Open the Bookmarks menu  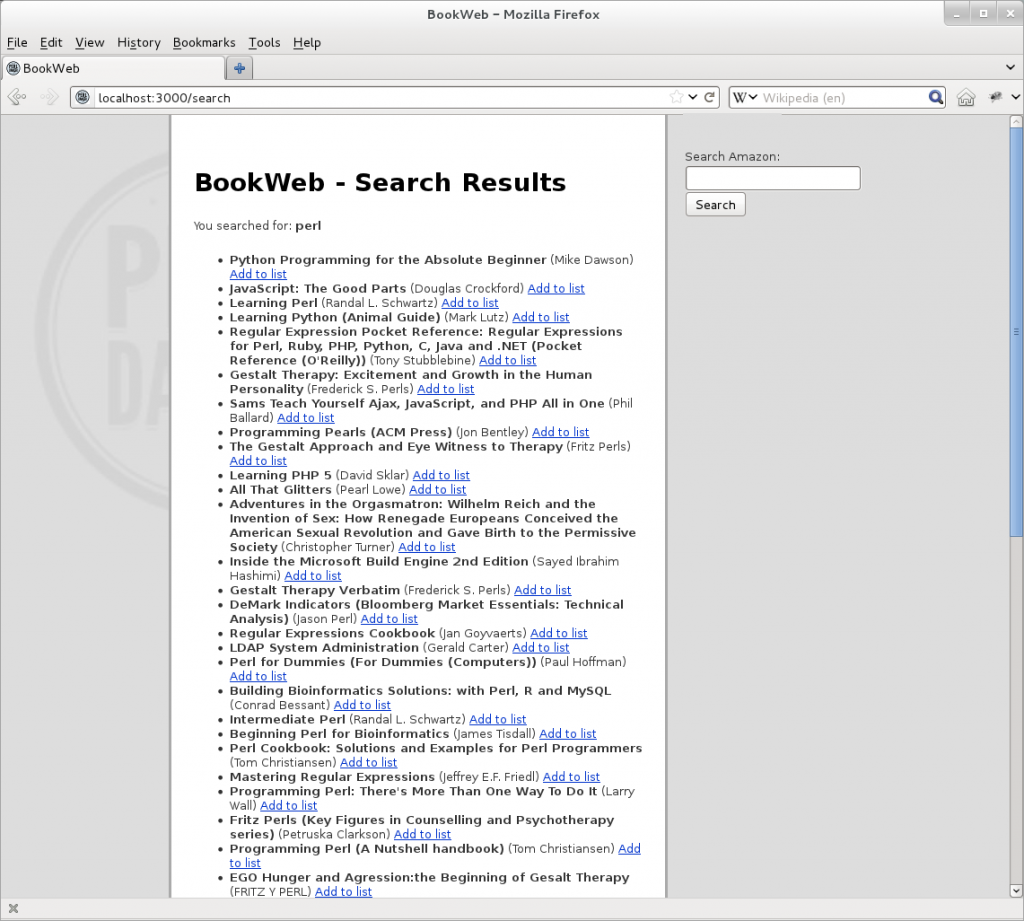(204, 42)
